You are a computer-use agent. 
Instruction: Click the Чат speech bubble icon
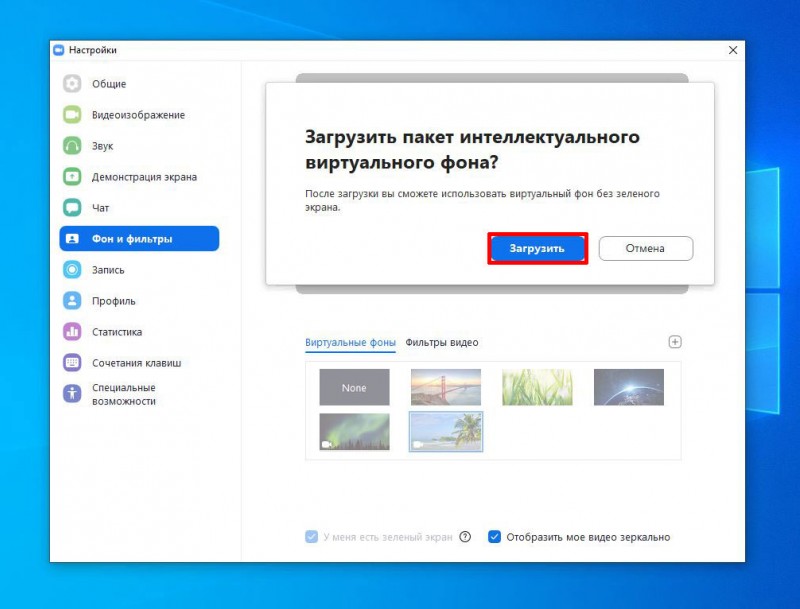coord(72,208)
